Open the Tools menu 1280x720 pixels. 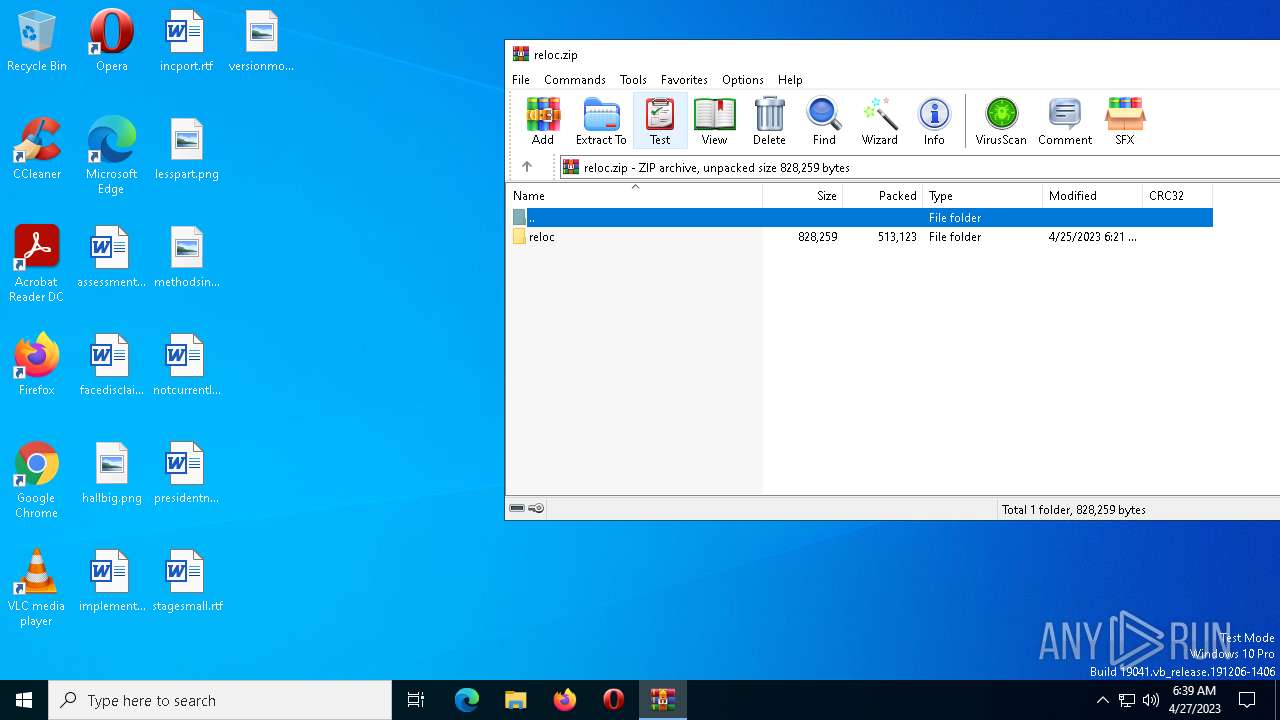[x=633, y=79]
